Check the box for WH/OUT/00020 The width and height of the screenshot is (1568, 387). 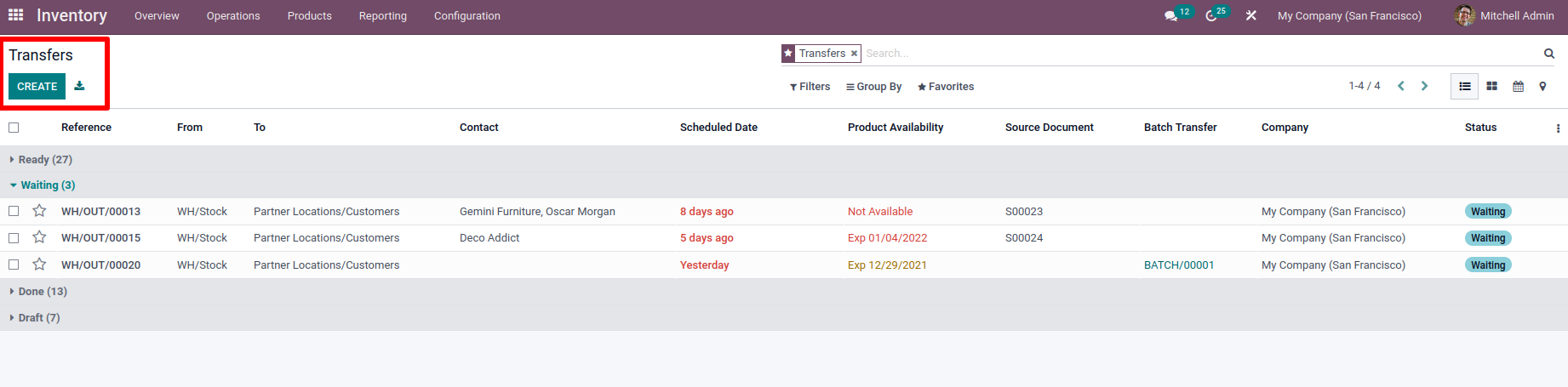[x=14, y=265]
